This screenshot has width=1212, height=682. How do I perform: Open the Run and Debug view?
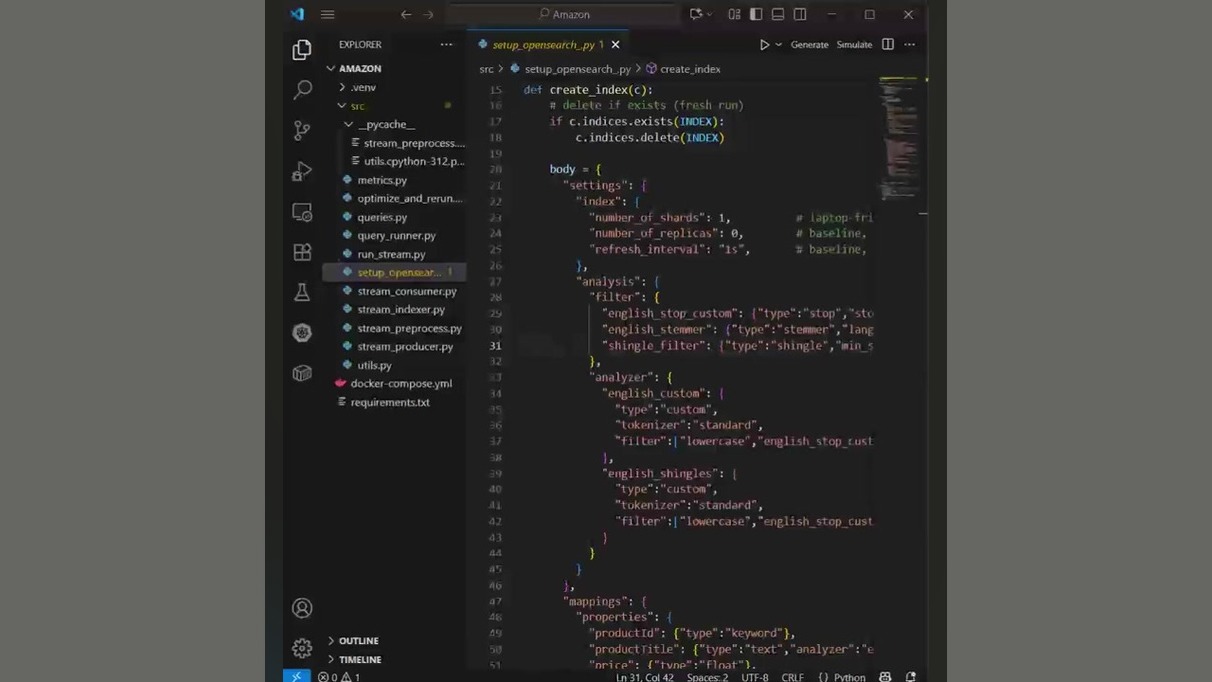[302, 171]
